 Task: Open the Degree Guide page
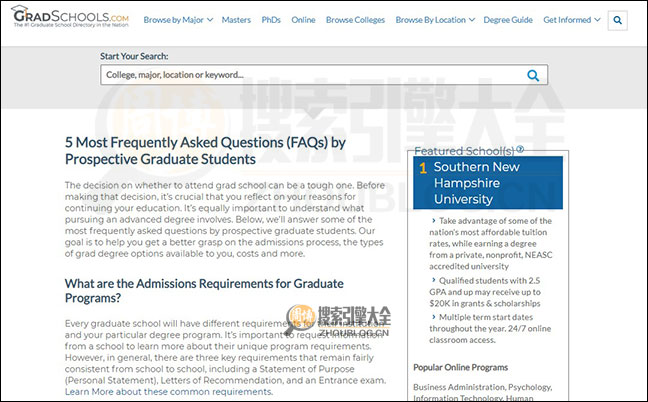pyautogui.click(x=508, y=20)
